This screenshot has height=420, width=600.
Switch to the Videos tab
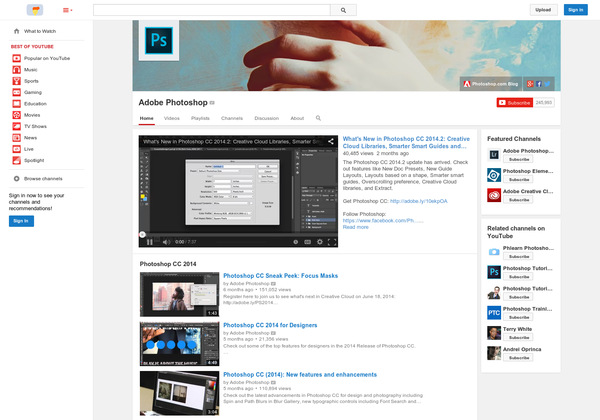pos(172,118)
